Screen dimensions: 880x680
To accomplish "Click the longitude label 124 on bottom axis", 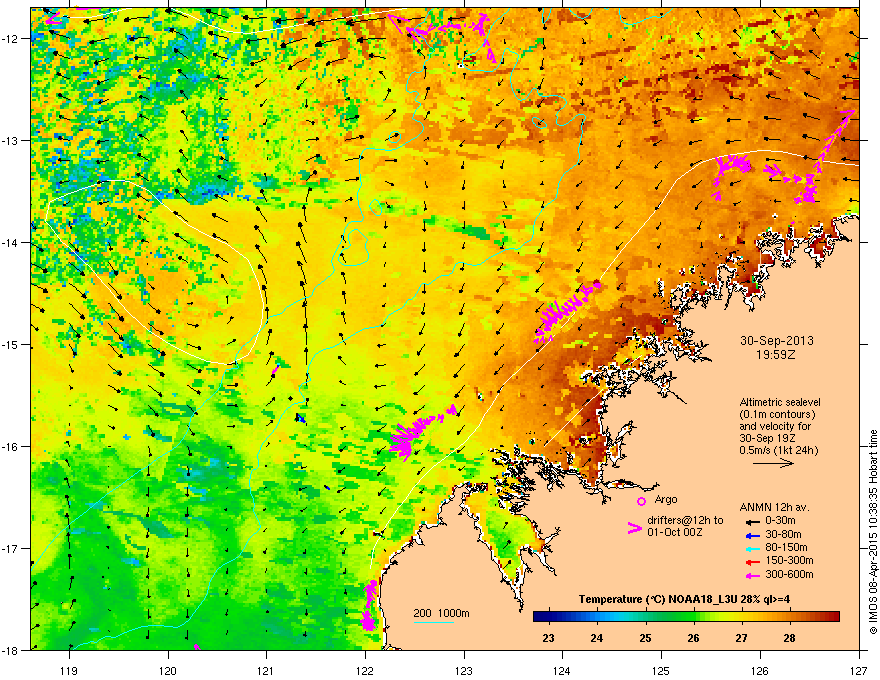I will click(x=562, y=670).
